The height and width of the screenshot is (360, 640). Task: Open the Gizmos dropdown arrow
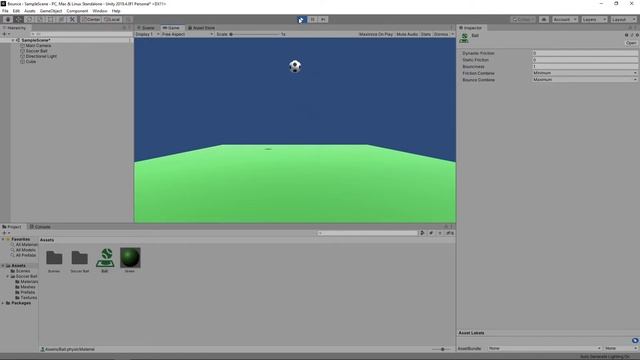(452, 34)
